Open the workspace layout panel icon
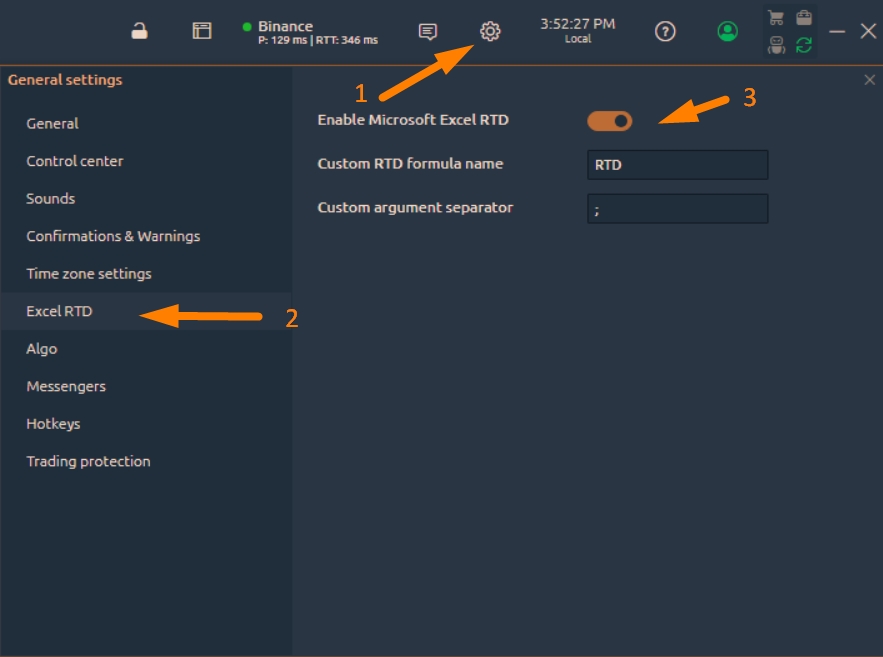This screenshot has width=883, height=657. click(x=202, y=31)
